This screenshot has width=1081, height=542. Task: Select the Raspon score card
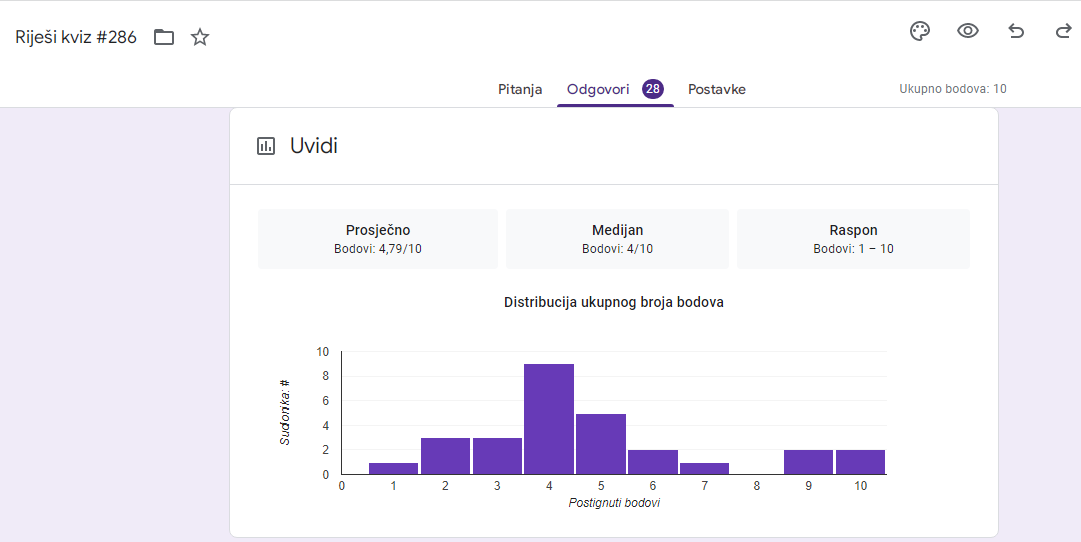click(853, 239)
